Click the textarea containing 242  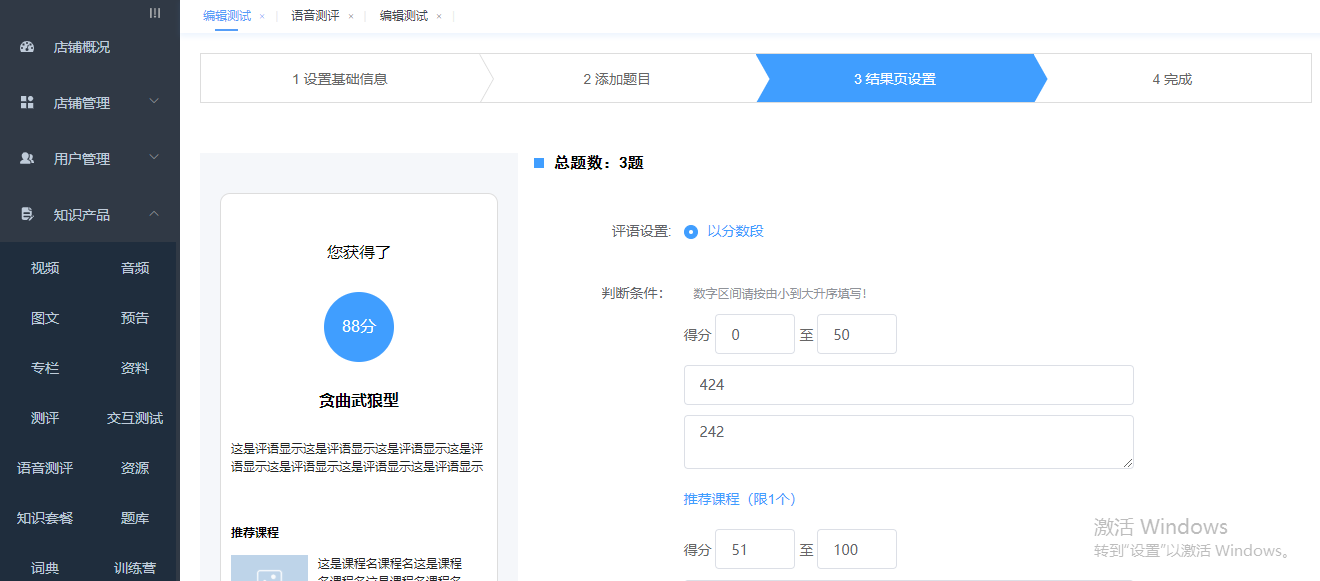[x=908, y=442]
